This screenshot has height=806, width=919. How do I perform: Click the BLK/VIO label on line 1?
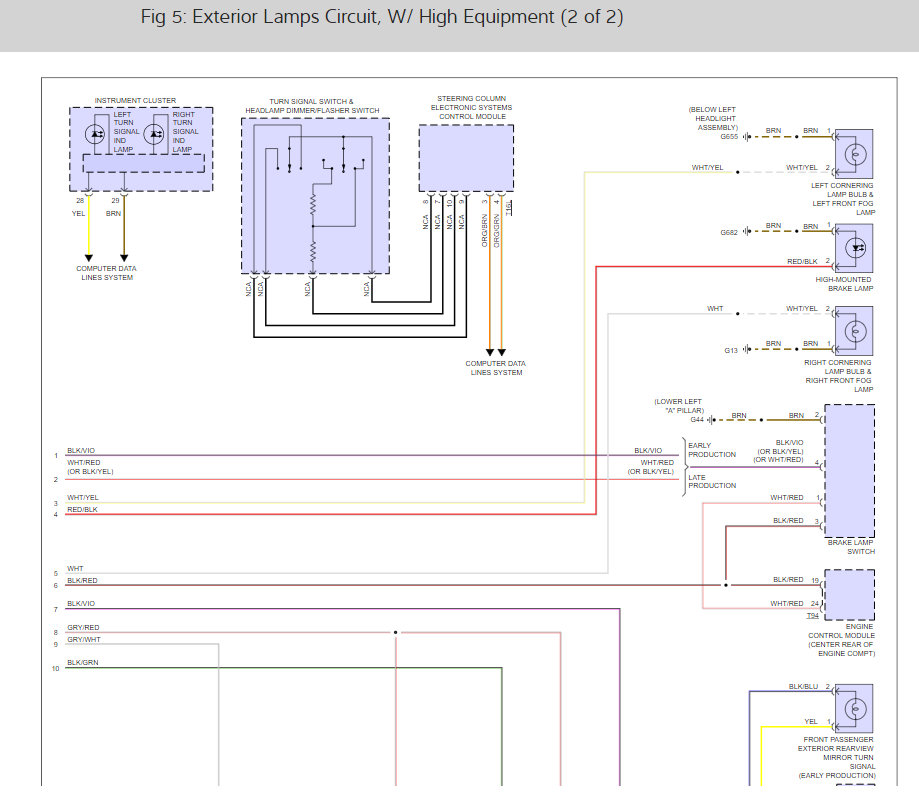pyautogui.click(x=81, y=451)
